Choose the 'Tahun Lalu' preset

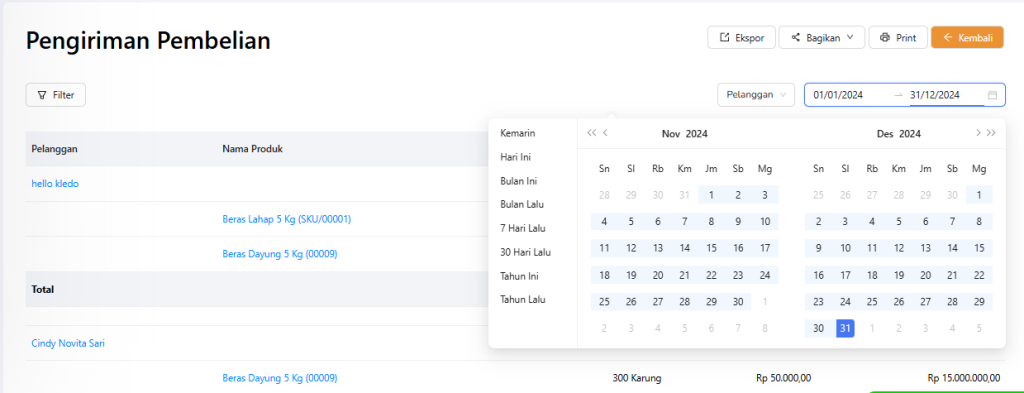(x=522, y=300)
